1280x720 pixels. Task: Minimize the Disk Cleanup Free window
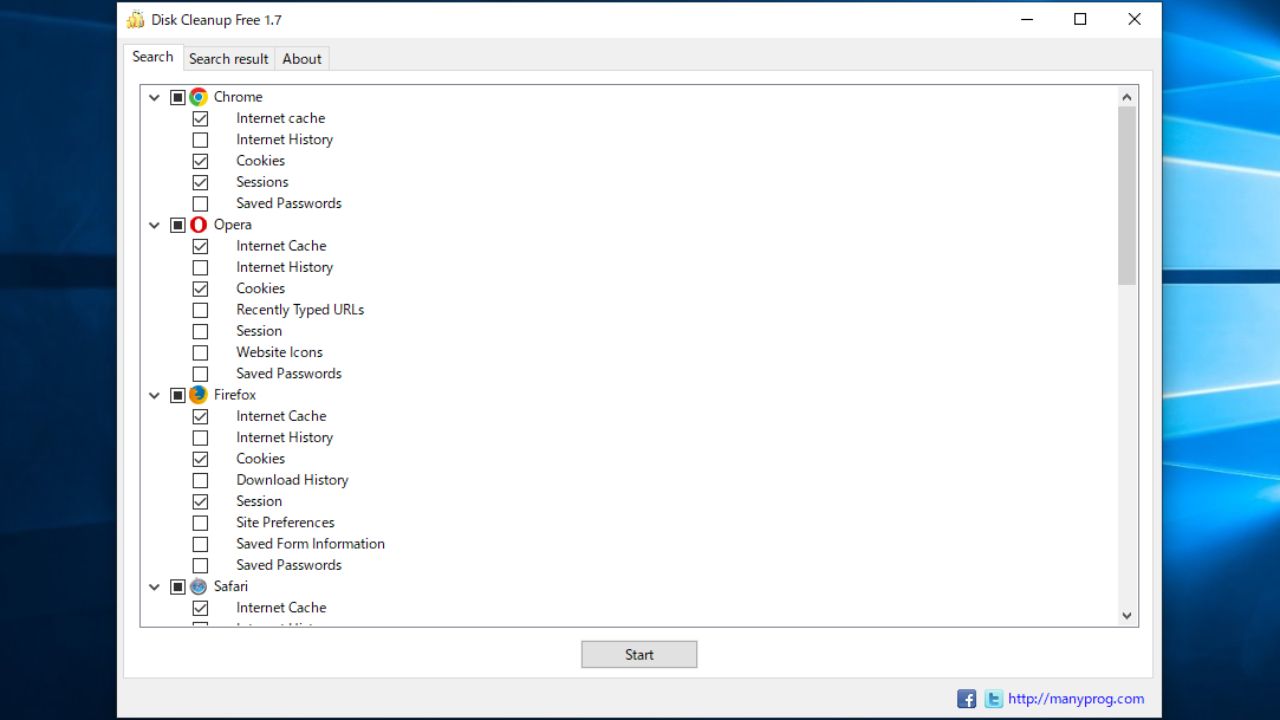1026,19
